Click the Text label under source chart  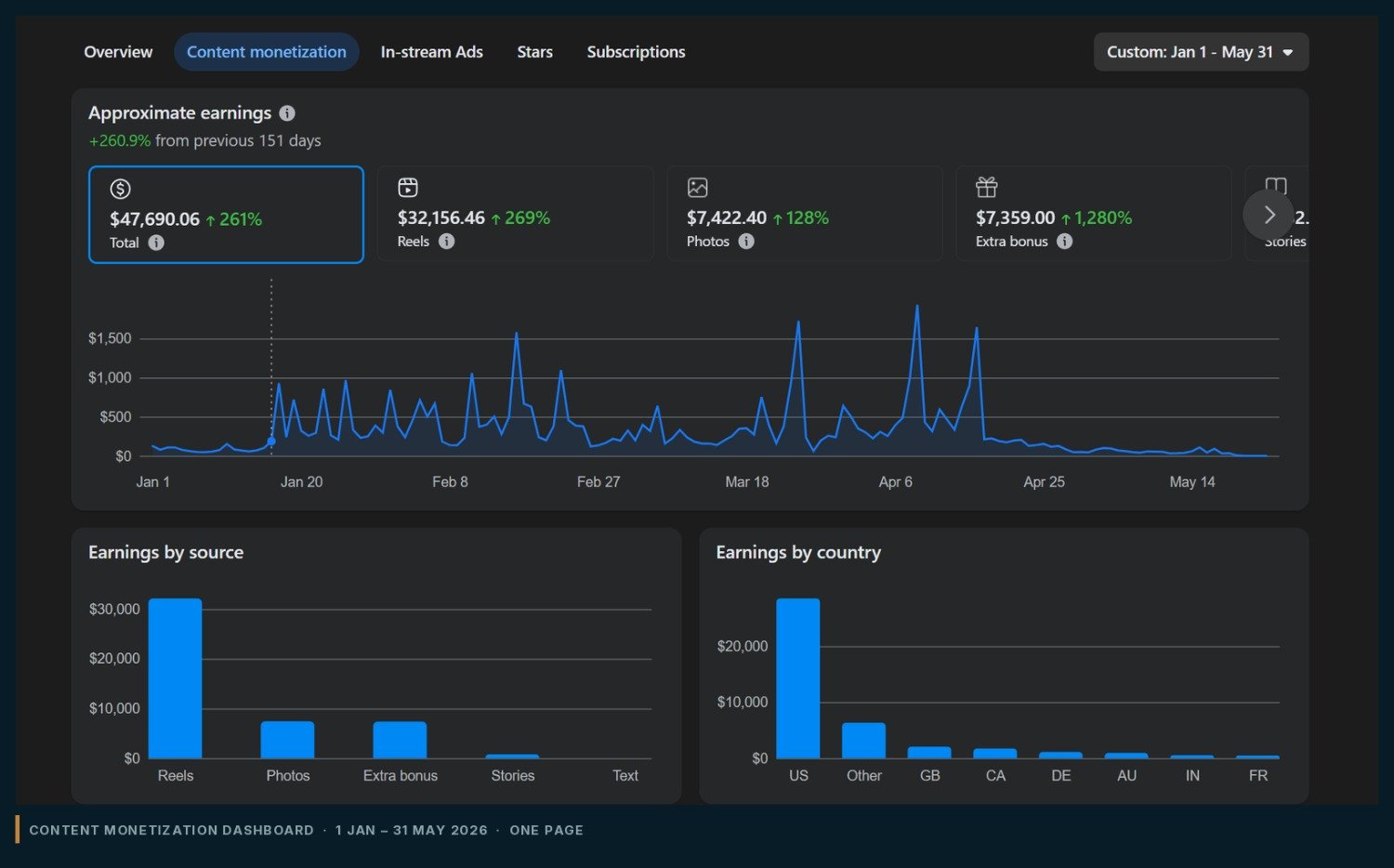pyautogui.click(x=625, y=776)
